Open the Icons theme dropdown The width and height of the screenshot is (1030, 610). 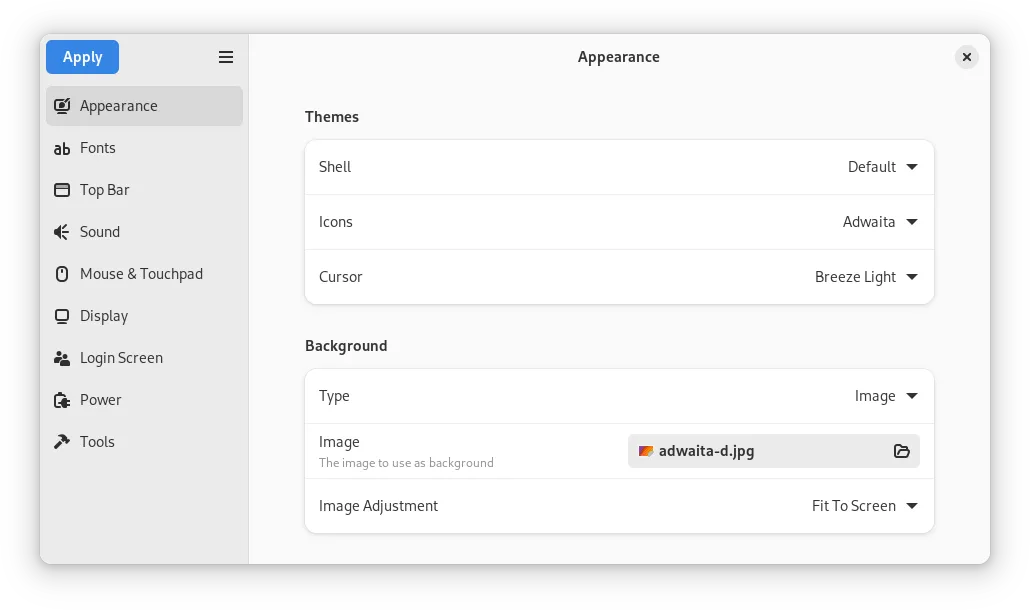coord(880,222)
